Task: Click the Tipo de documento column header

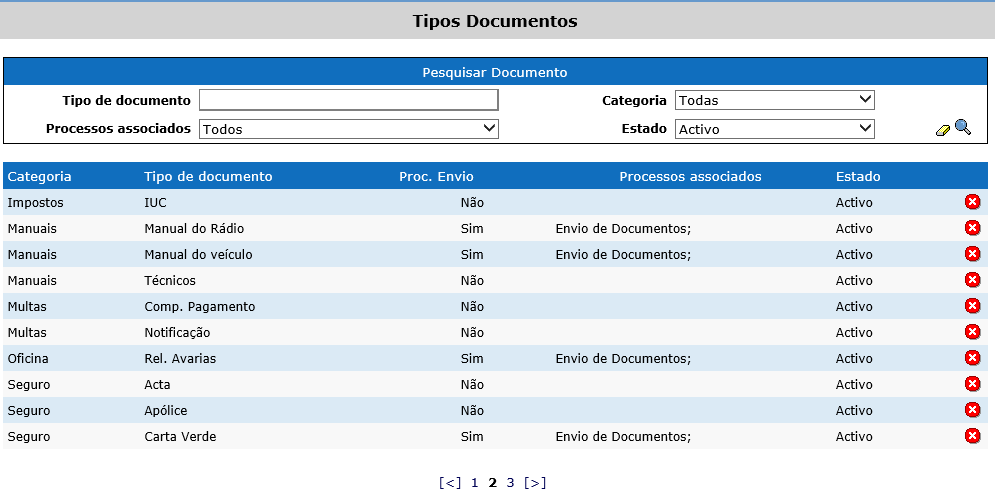Action: [208, 176]
